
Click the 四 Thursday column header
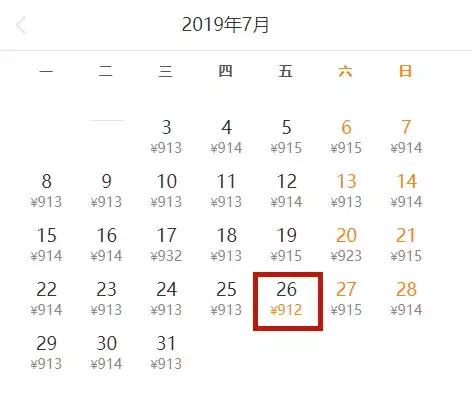click(x=226, y=71)
